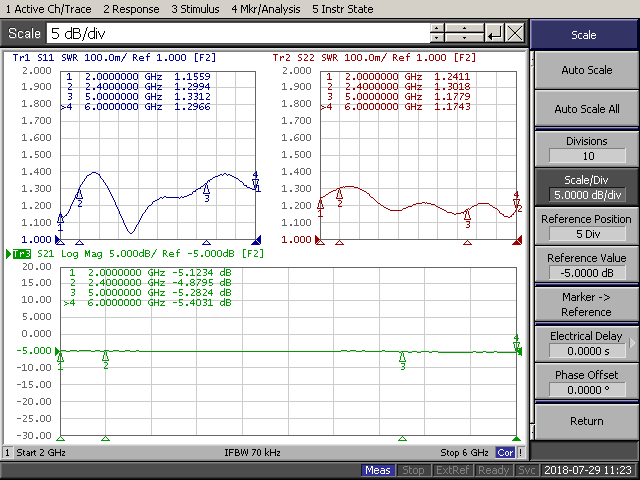
Task: Click the Scale softkey menu title
Action: click(x=584, y=35)
